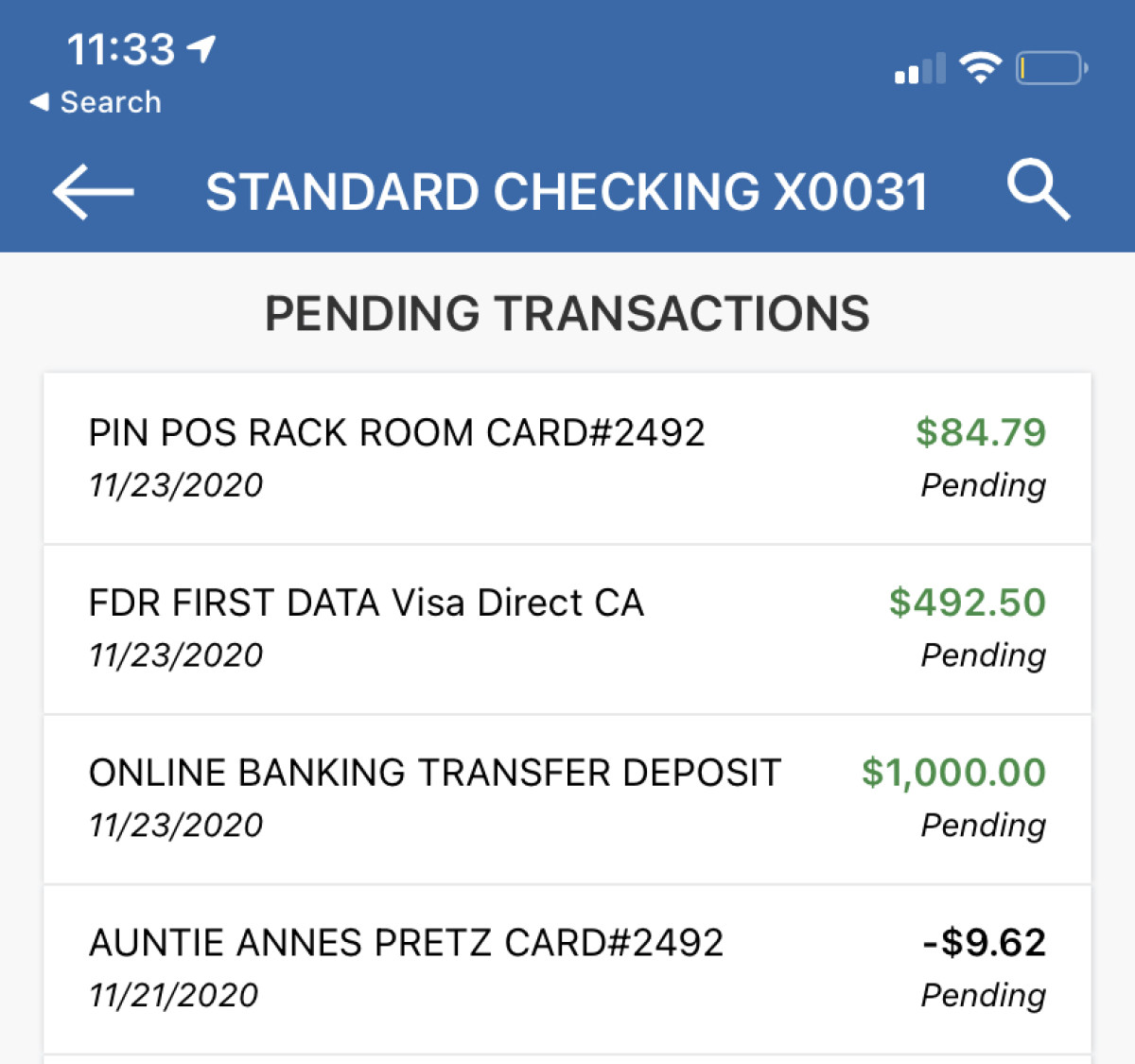Tap the cellular signal bars icon
The height and width of the screenshot is (1064, 1135).
[x=920, y=69]
